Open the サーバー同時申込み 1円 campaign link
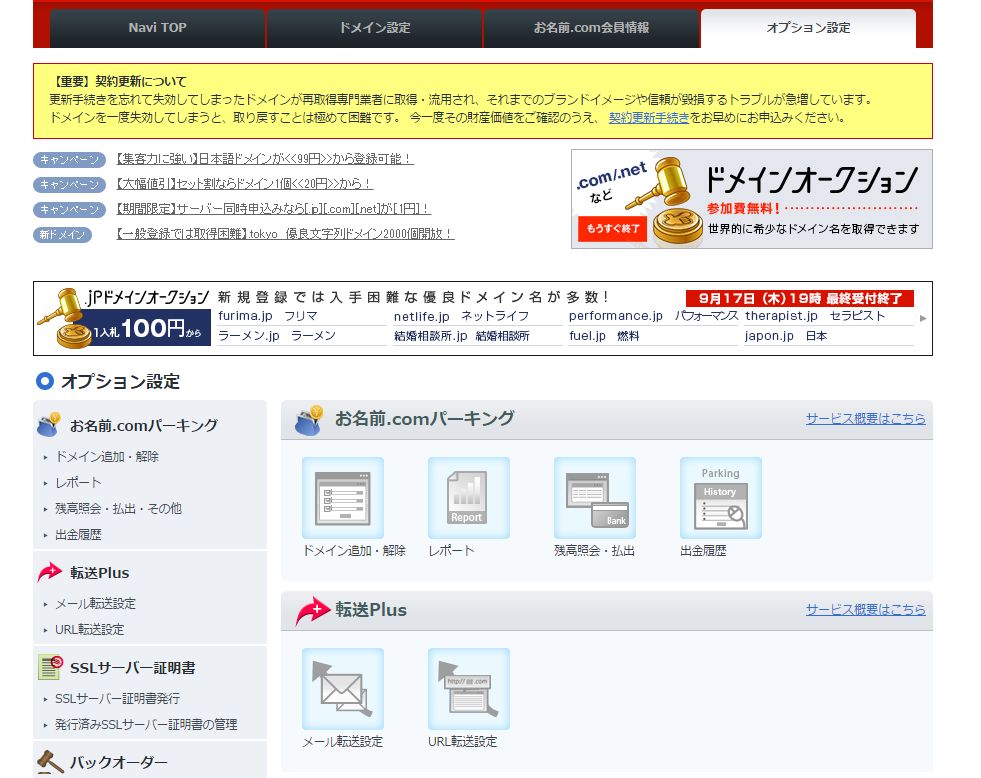The image size is (981, 778). click(273, 209)
